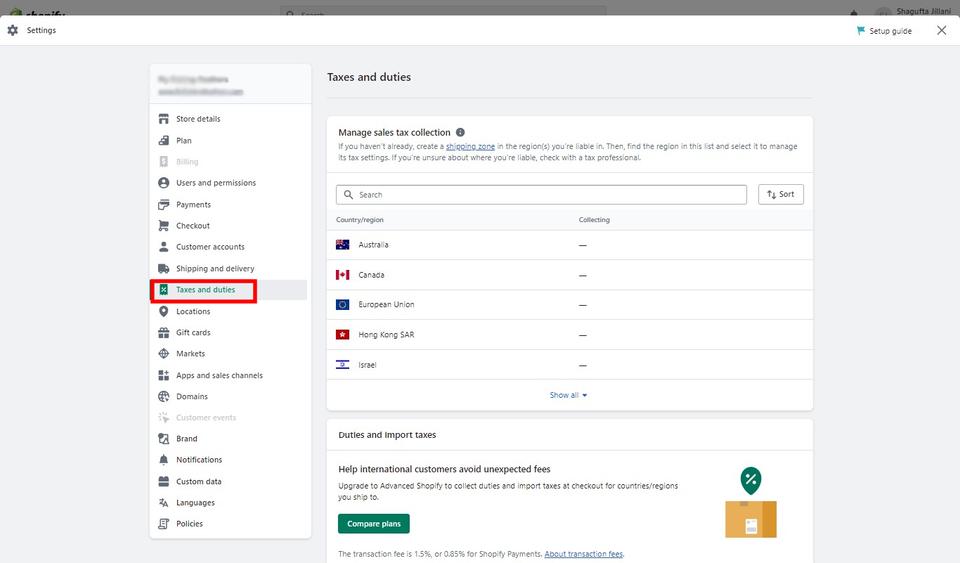Open Notifications settings

(x=199, y=460)
